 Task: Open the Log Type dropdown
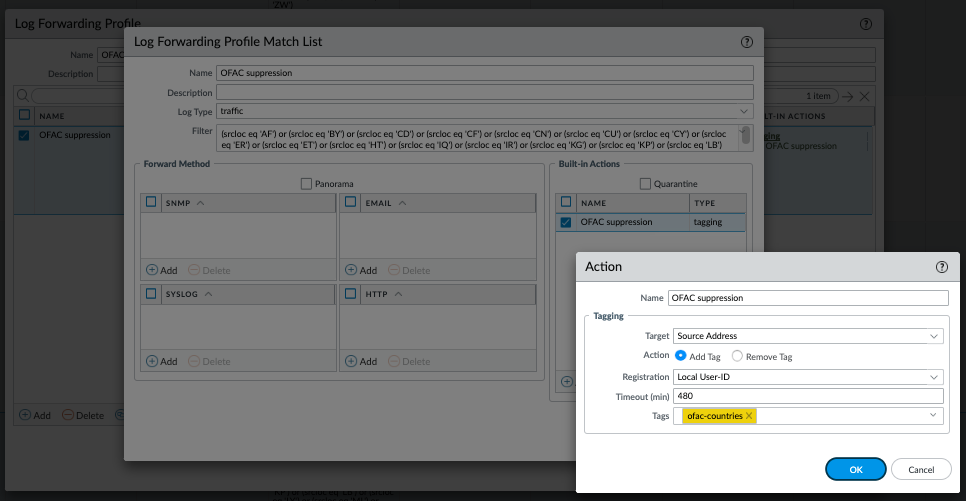[744, 111]
